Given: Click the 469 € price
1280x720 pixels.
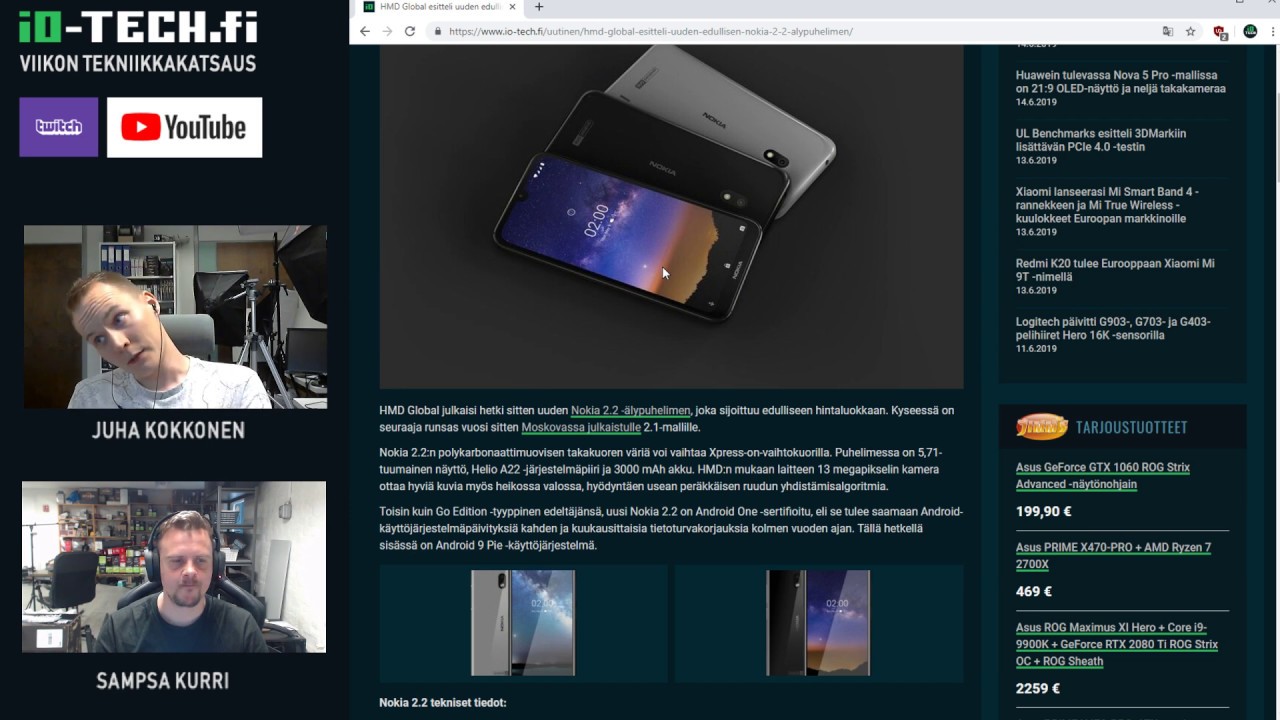Looking at the screenshot, I should click(1034, 592).
